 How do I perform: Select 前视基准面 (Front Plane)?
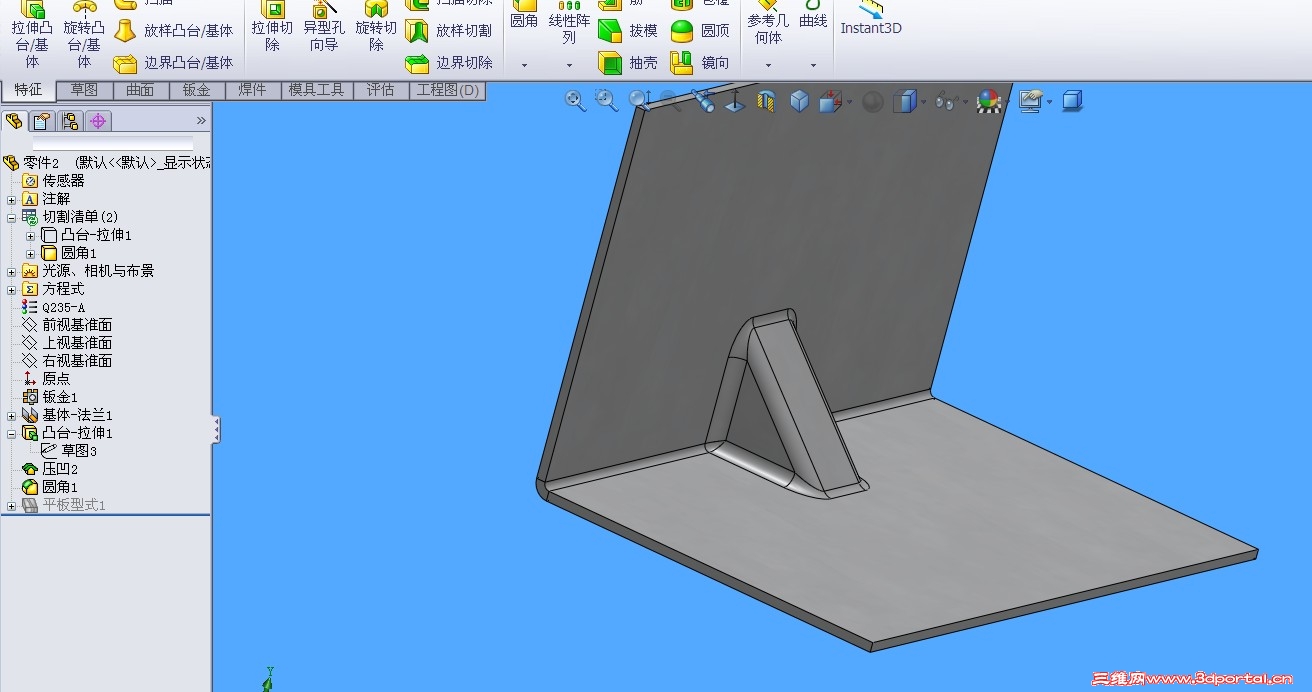67,325
